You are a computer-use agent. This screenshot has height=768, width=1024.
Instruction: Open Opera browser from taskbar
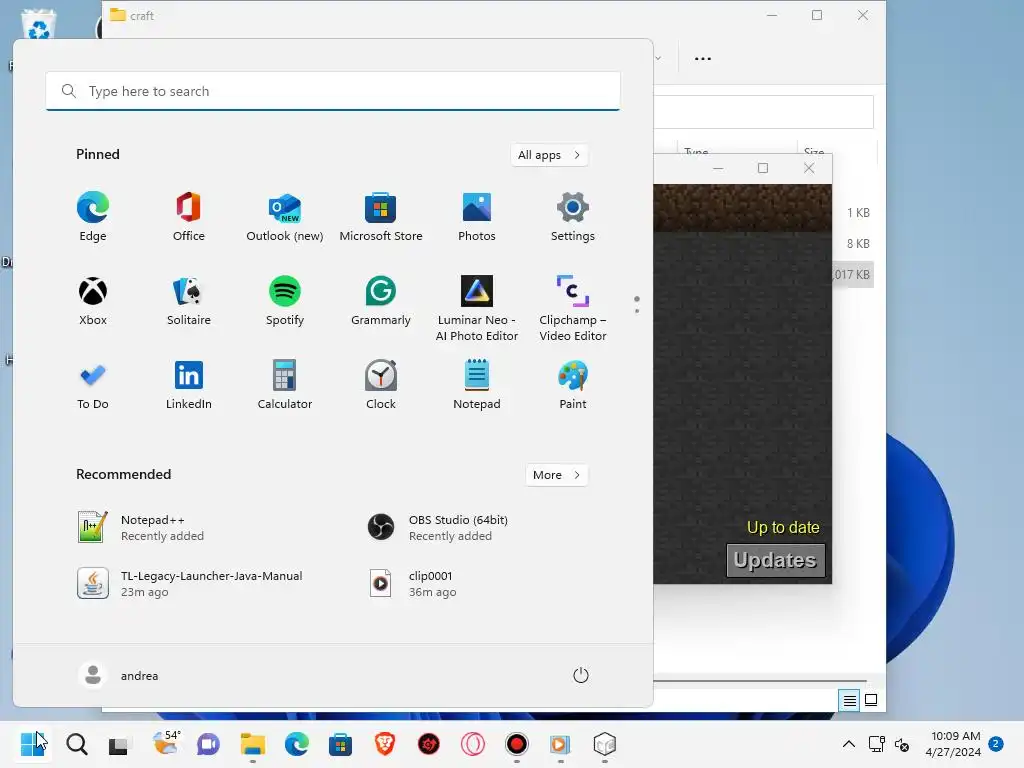[473, 744]
